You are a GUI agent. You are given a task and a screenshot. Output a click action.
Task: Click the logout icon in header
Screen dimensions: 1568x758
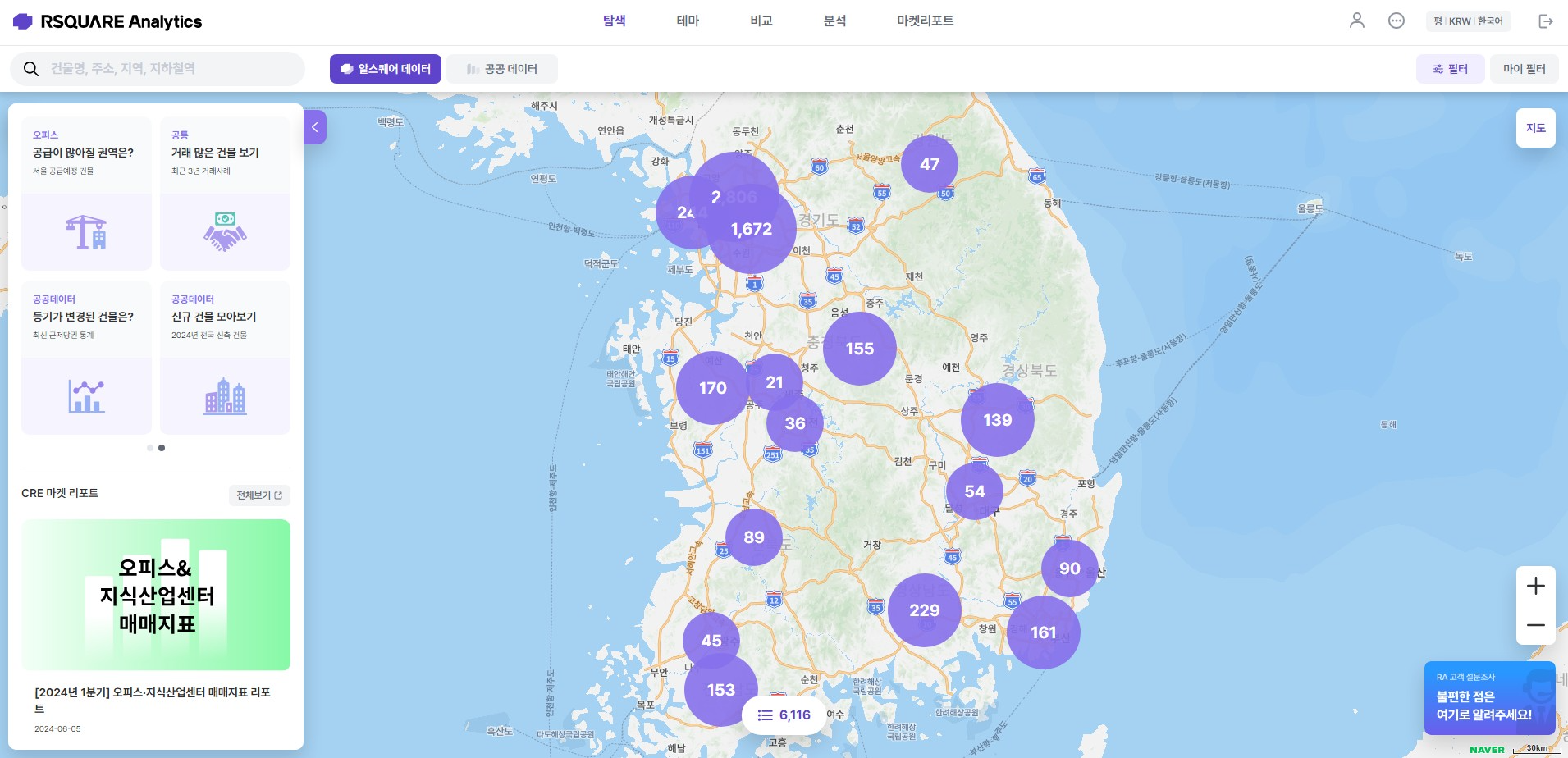1545,21
